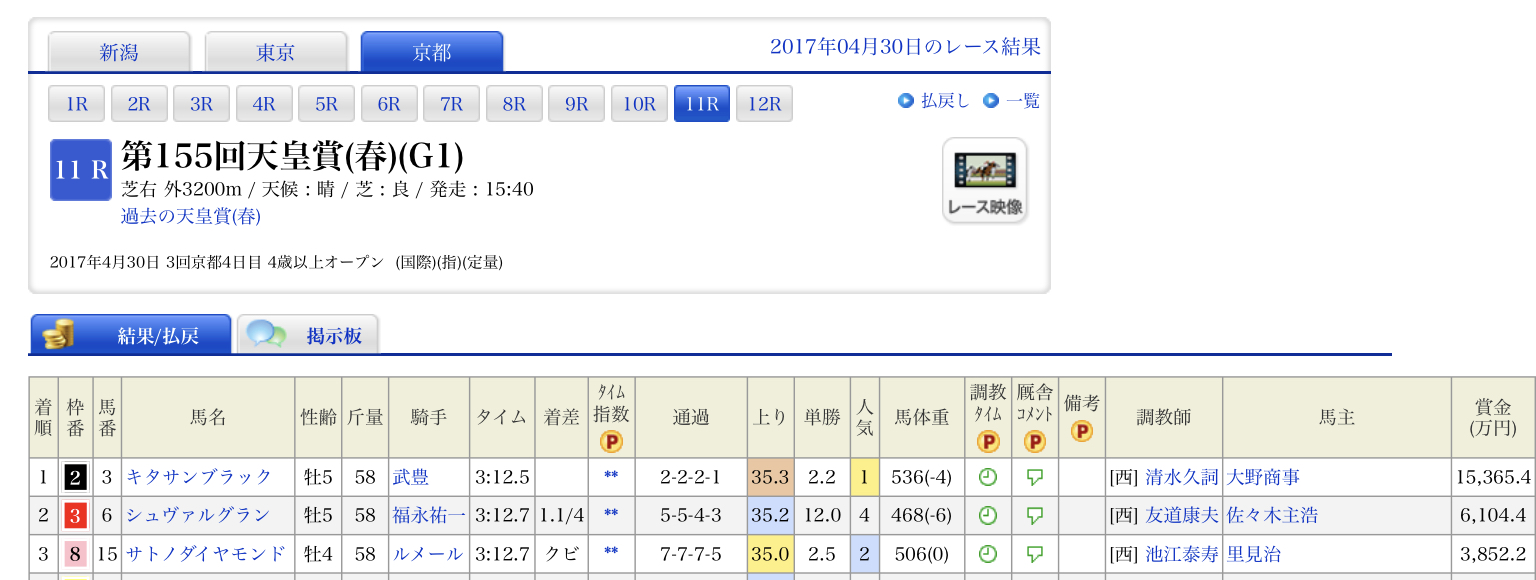
Task: Click the 7-7-7-5 passing order cell
Action: point(691,554)
